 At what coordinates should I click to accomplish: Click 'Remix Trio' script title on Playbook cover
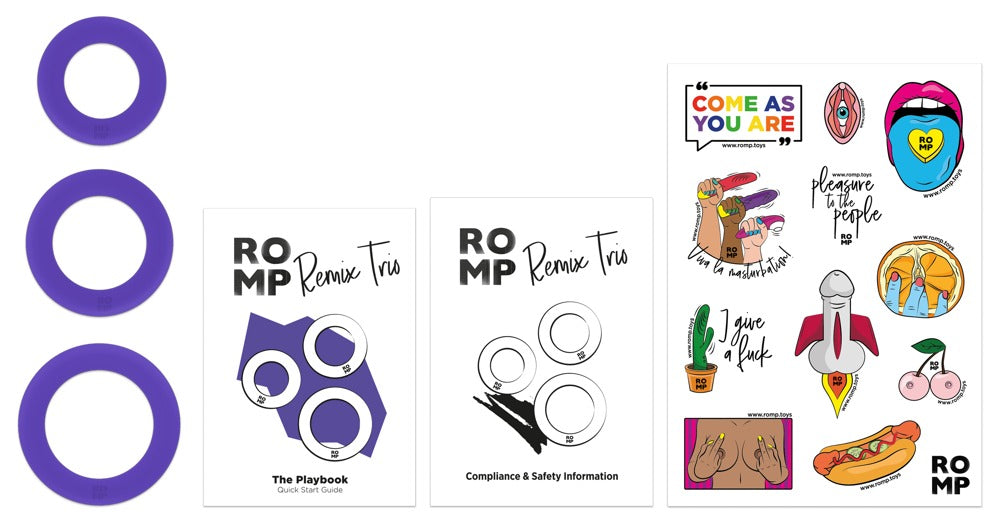click(348, 268)
